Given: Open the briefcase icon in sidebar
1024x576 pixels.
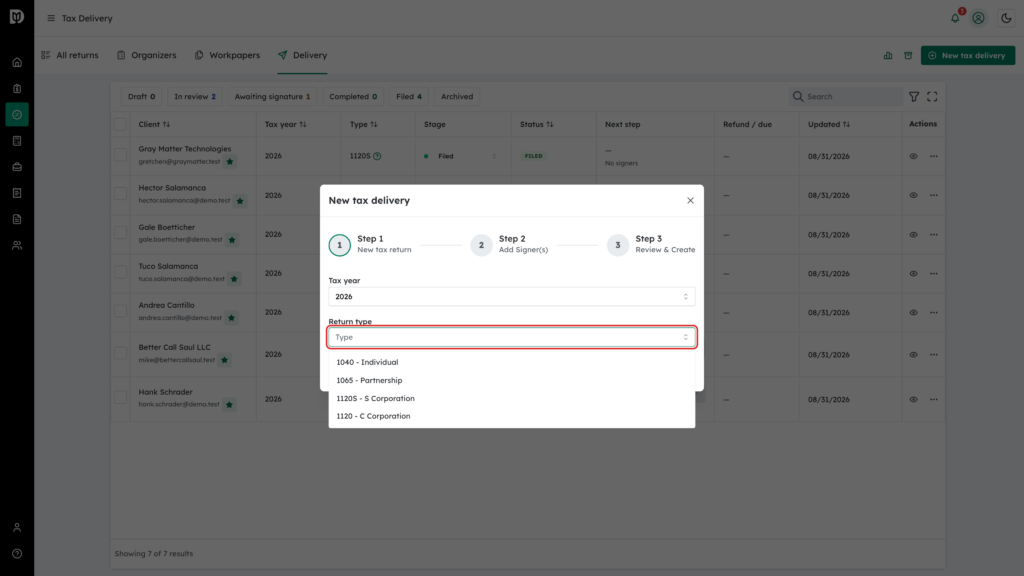Looking at the screenshot, I should pyautogui.click(x=17, y=167).
